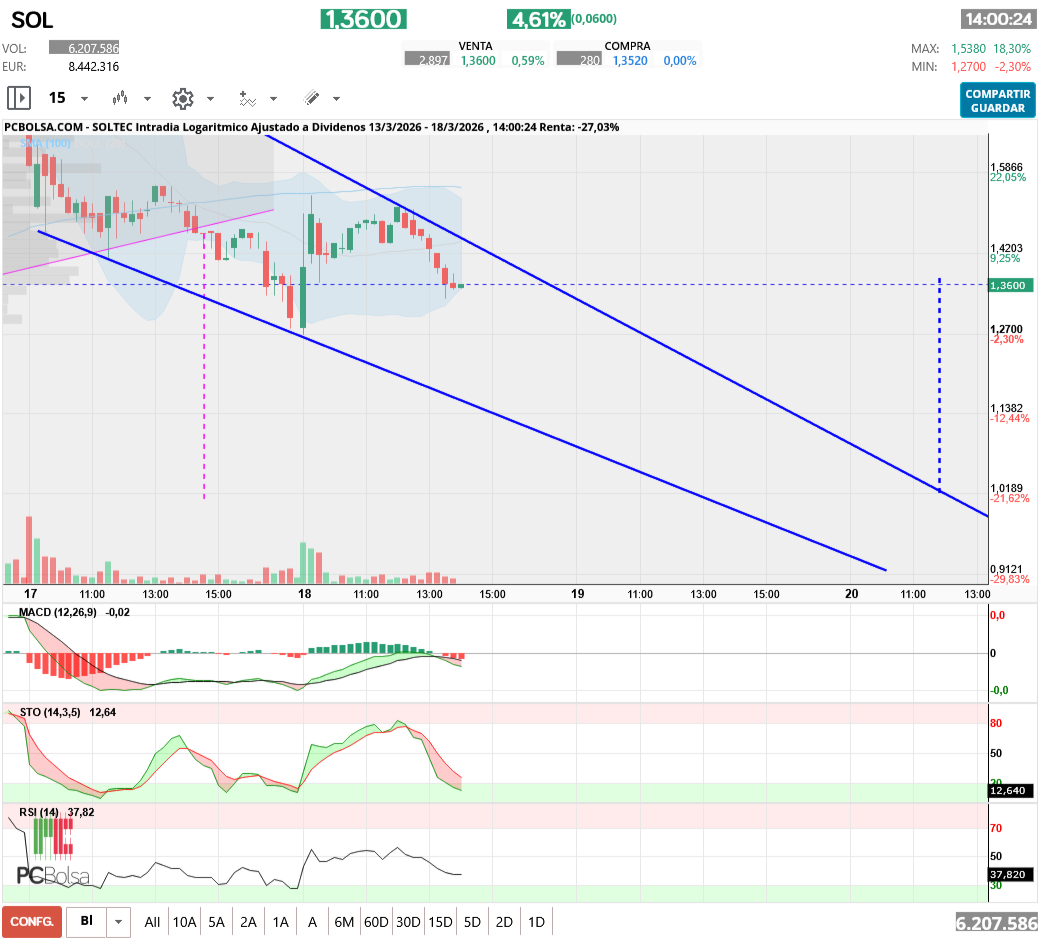Expand the drawing tools dropdown arrow
Viewport: 1051px width, 943px height.
336,98
